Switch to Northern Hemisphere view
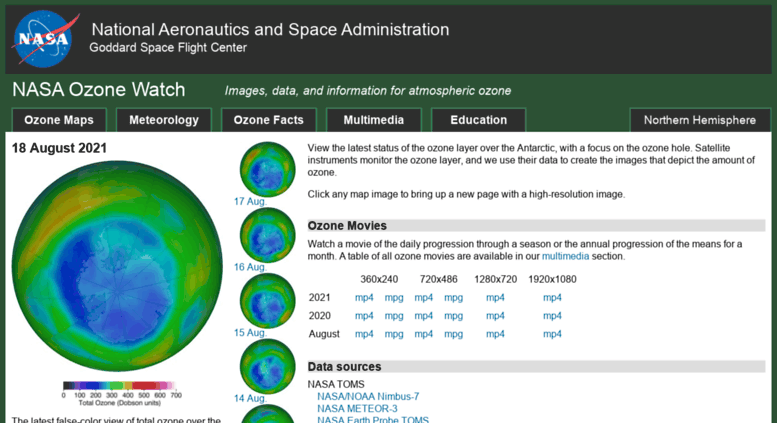 click(x=700, y=120)
